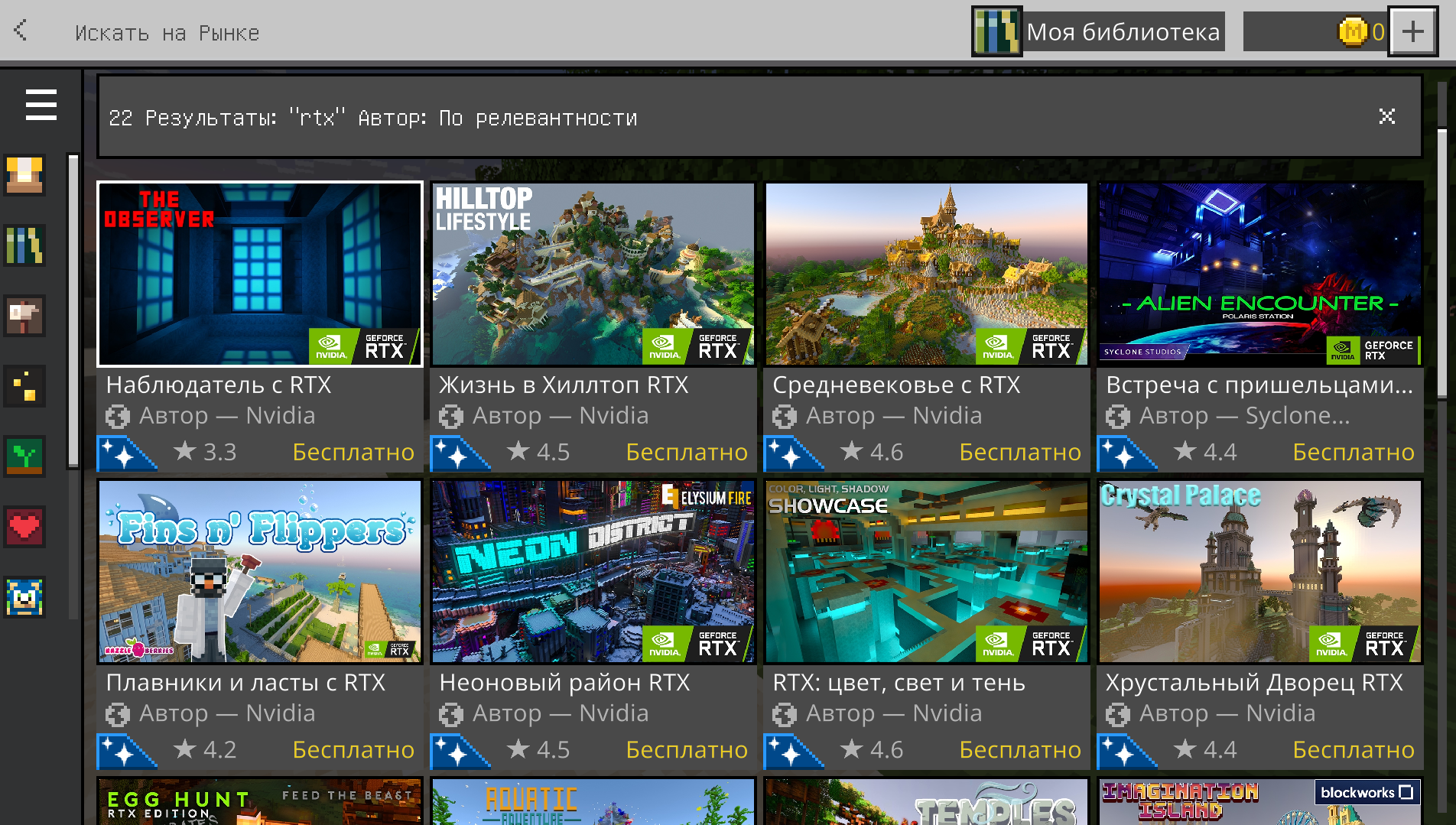Add Minecoins with the plus button
Viewport: 1456px width, 825px height.
1412,31
